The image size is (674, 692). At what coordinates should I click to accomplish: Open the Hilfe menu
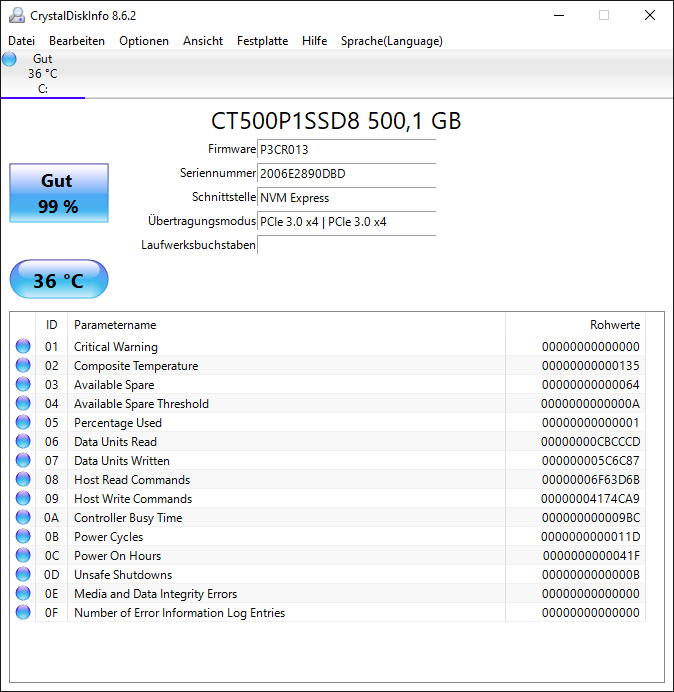314,41
